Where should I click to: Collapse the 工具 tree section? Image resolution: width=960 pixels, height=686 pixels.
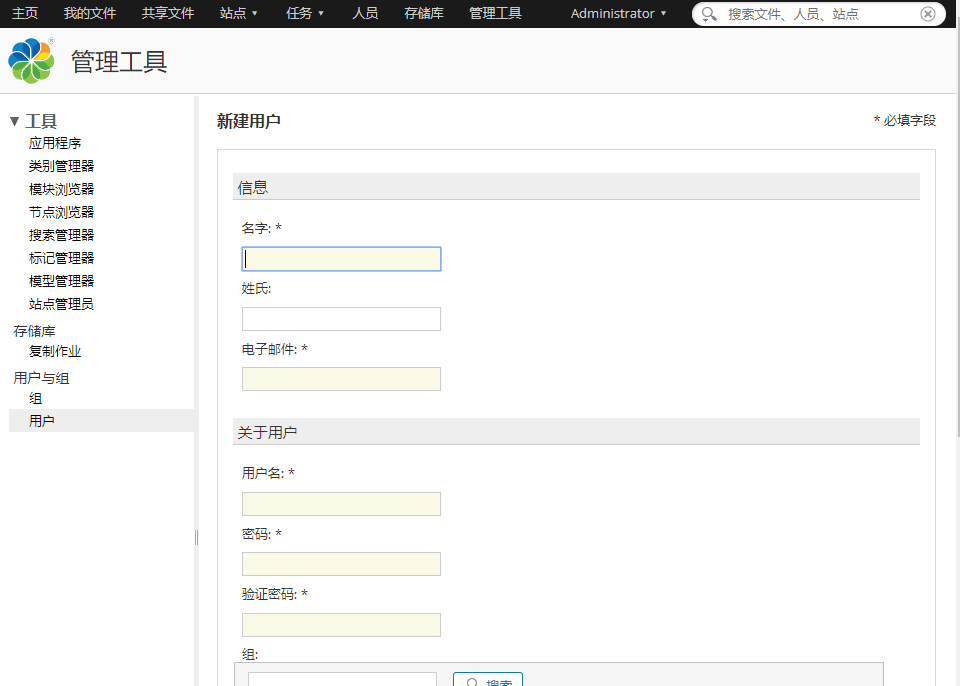click(x=14, y=121)
